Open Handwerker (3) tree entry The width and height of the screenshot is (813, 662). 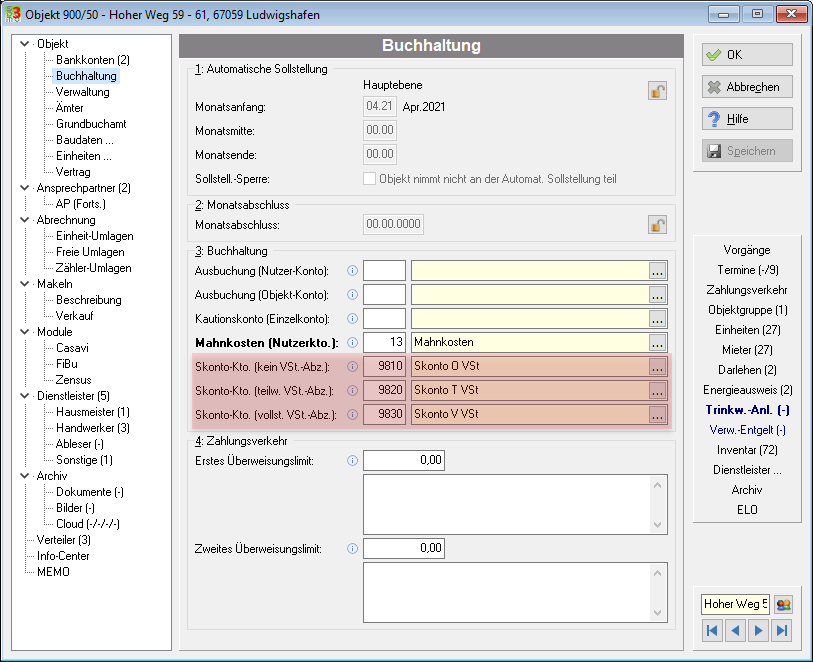click(x=93, y=428)
